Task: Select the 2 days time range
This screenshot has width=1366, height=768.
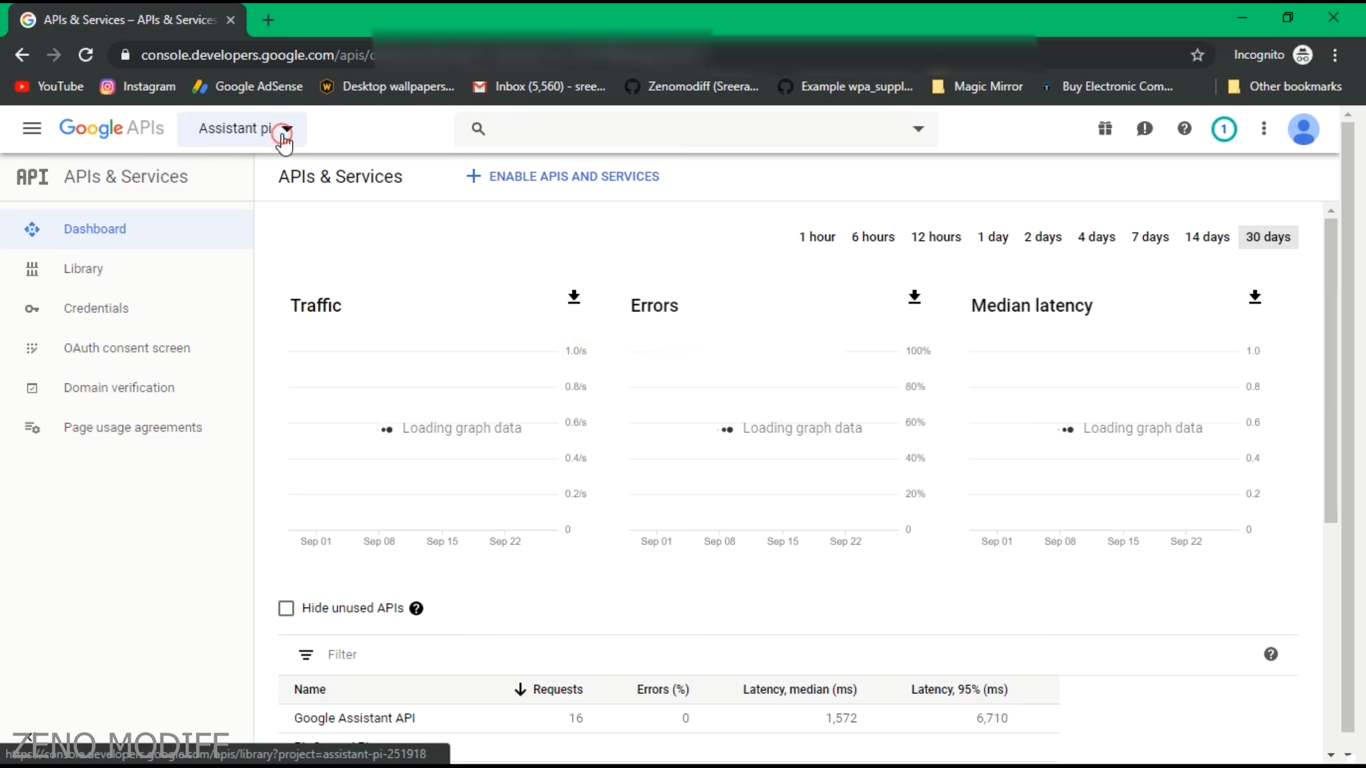Action: coord(1043,237)
